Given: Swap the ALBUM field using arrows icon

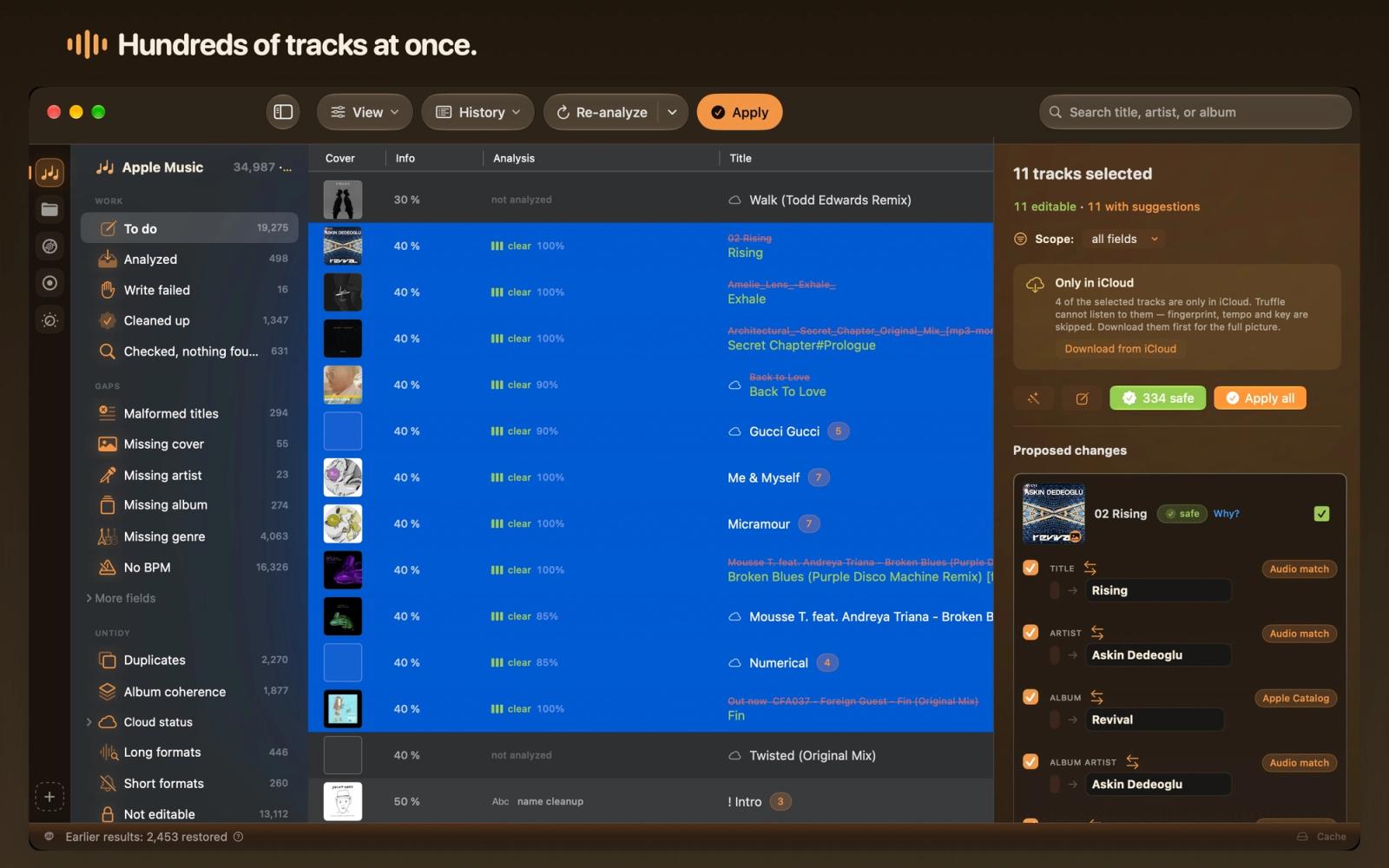Looking at the screenshot, I should (1097, 697).
